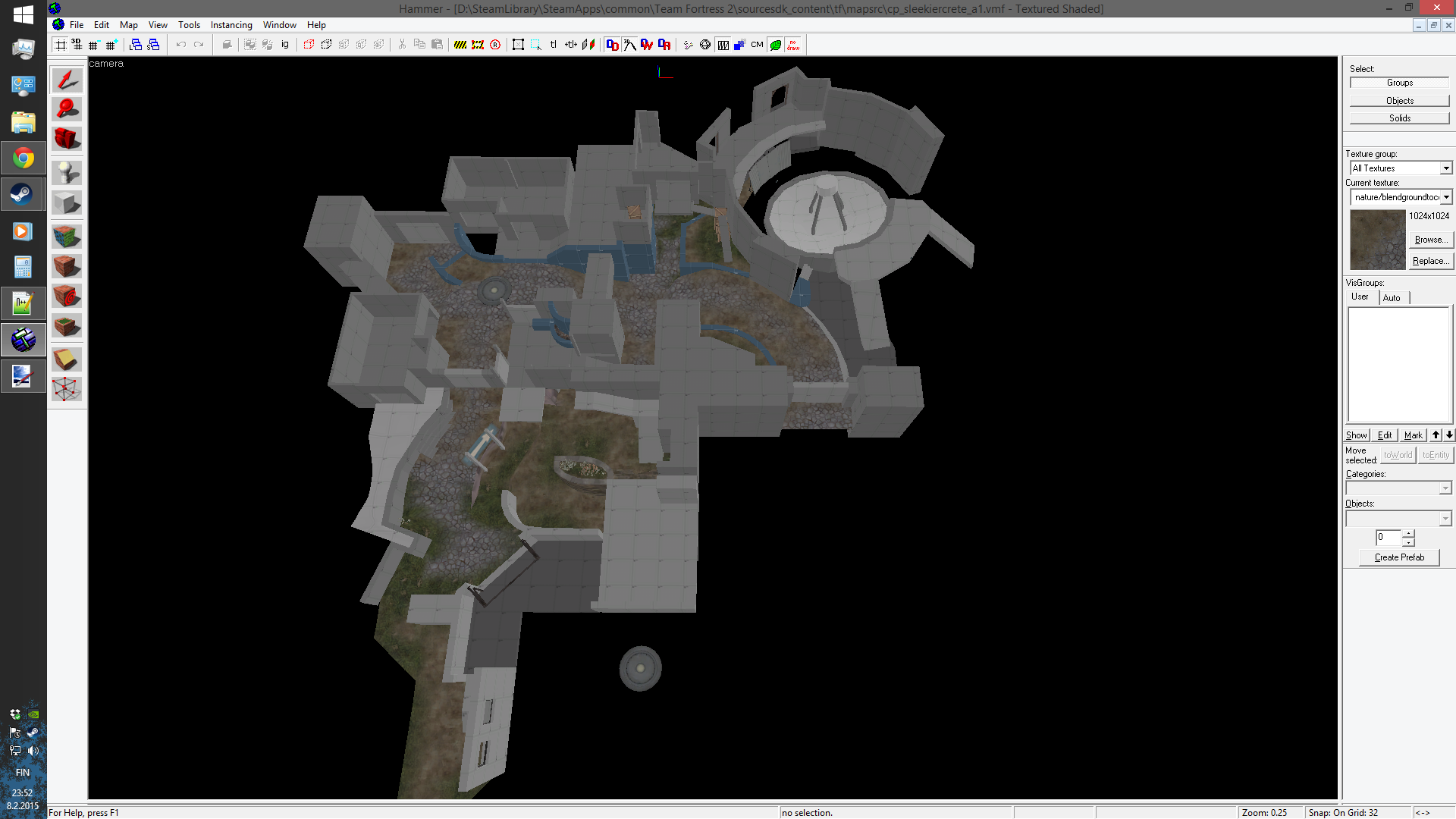Open the Toggle Texture Application tool

(67, 236)
